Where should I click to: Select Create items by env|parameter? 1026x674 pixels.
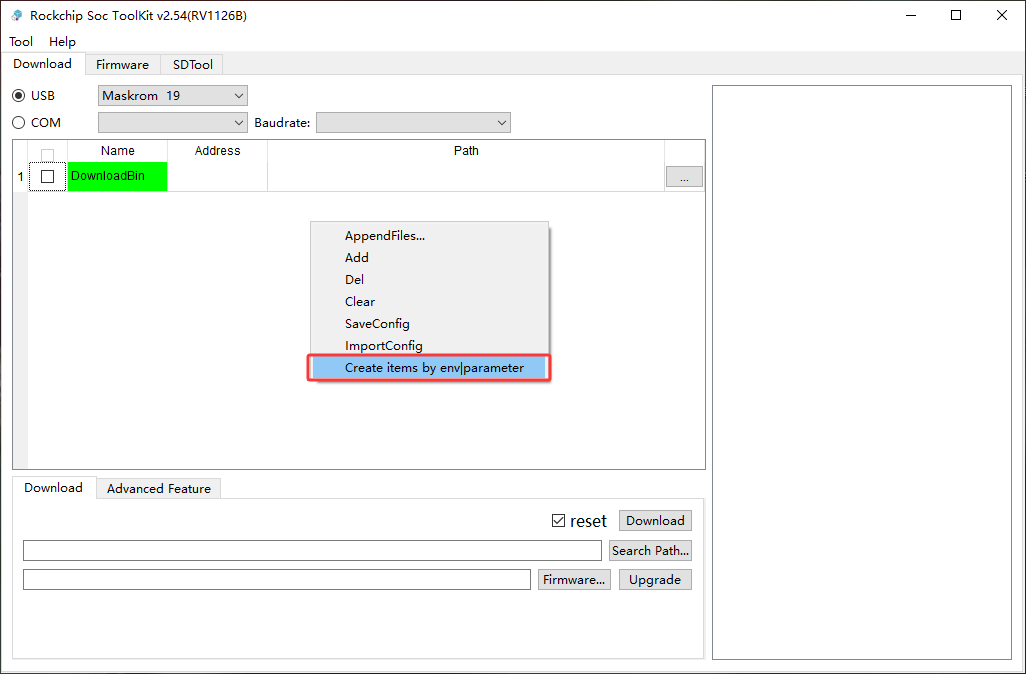pyautogui.click(x=429, y=368)
